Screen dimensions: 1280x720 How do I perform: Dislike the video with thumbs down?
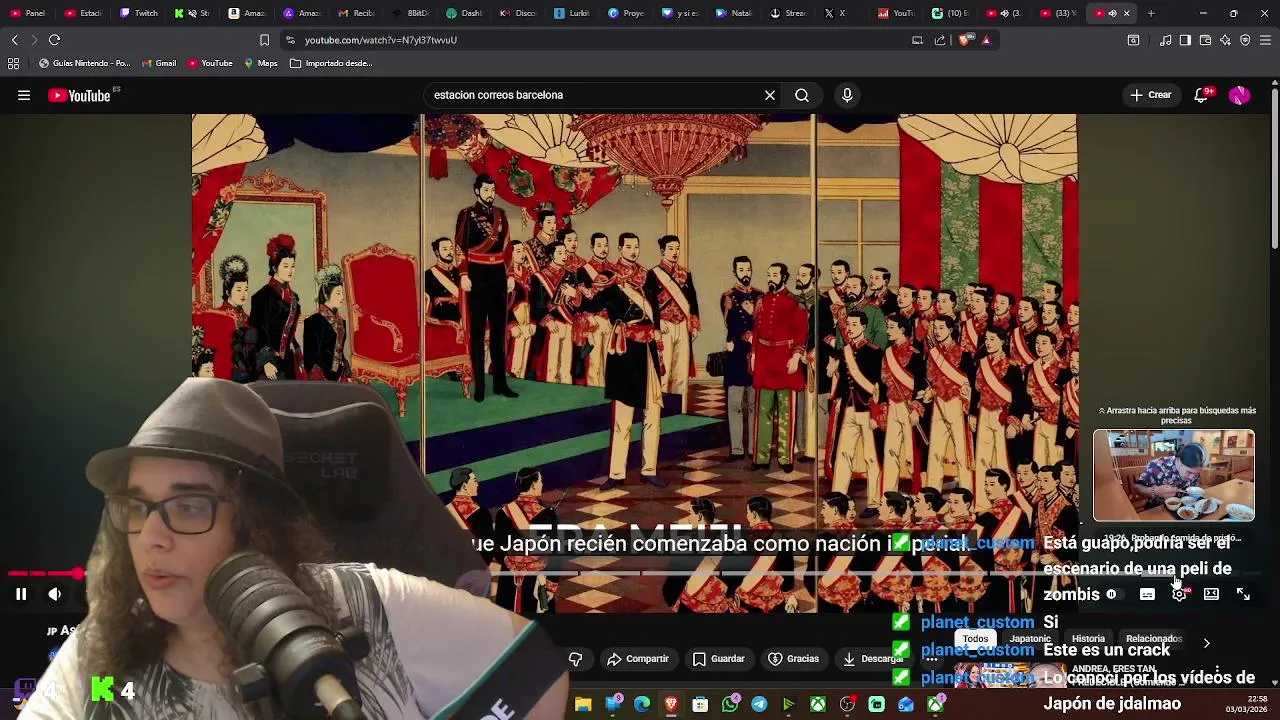575,659
